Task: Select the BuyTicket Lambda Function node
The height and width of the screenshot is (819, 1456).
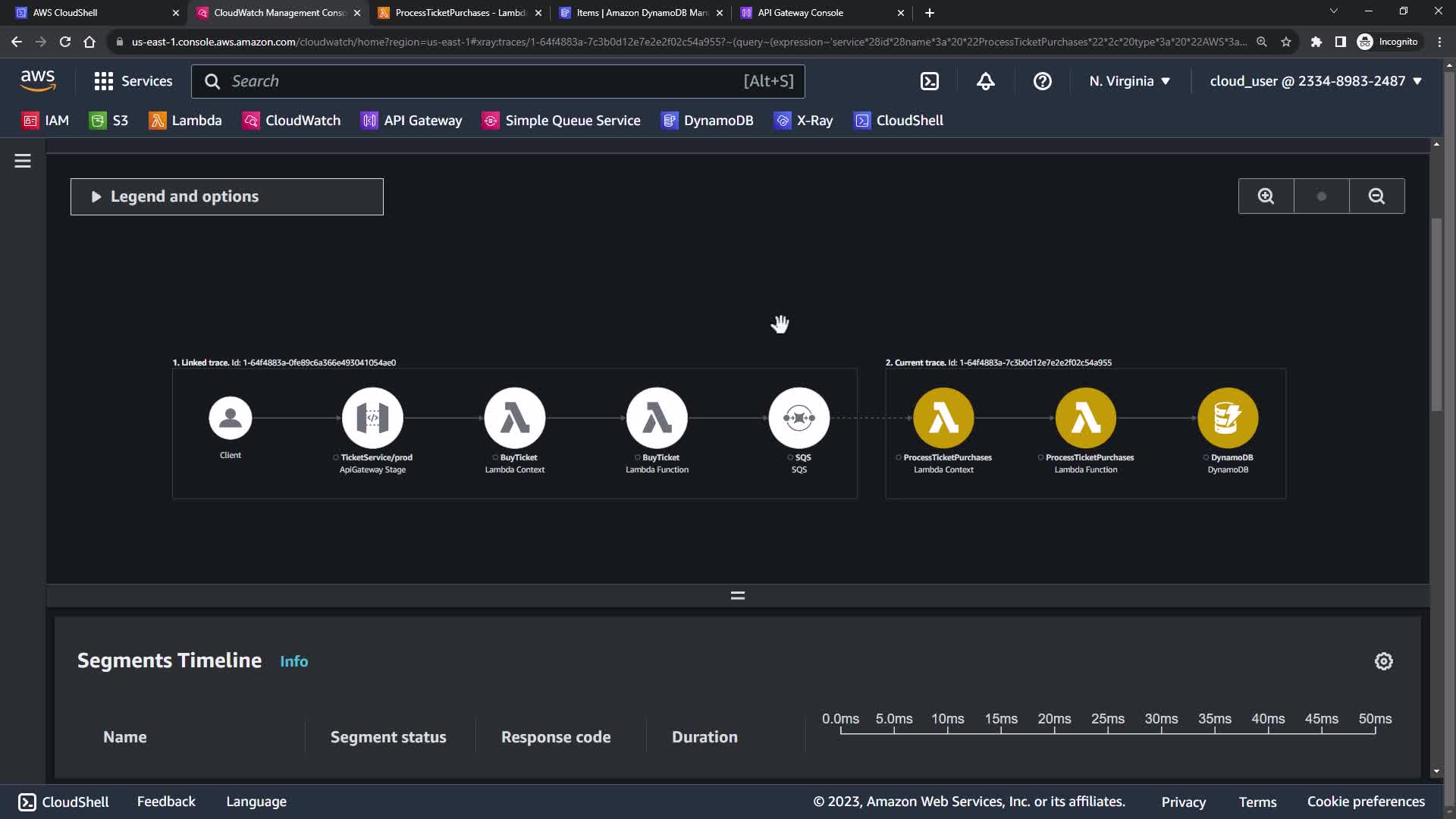Action: click(x=657, y=418)
